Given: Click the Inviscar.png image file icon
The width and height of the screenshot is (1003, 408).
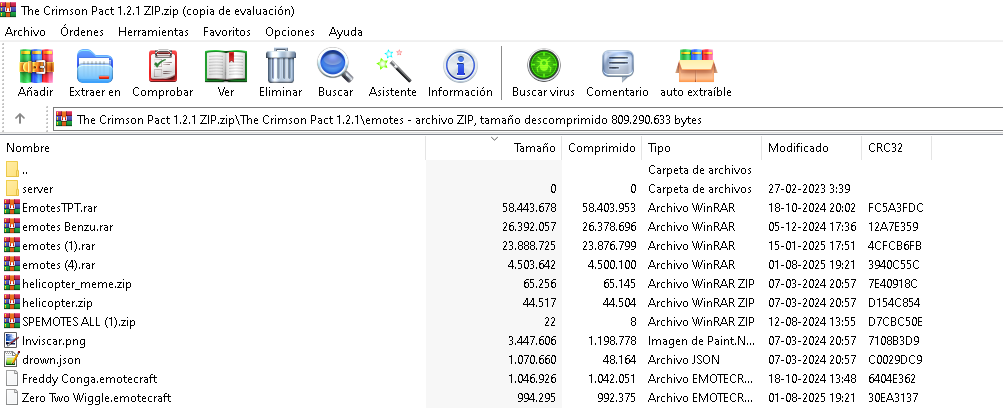Looking at the screenshot, I should click(12, 340).
